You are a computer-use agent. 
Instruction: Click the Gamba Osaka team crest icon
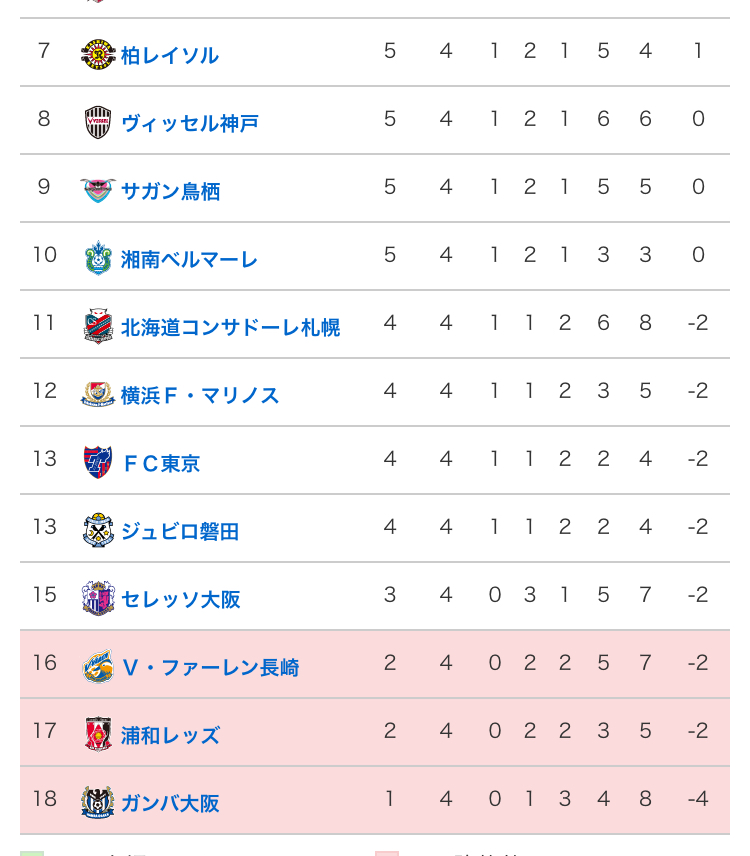click(98, 802)
